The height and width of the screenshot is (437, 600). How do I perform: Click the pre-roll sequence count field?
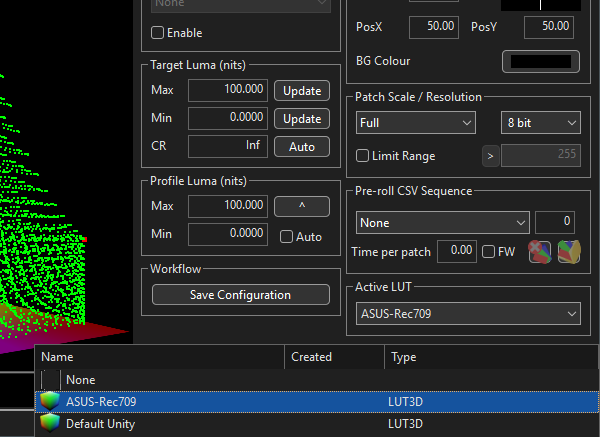tap(555, 222)
